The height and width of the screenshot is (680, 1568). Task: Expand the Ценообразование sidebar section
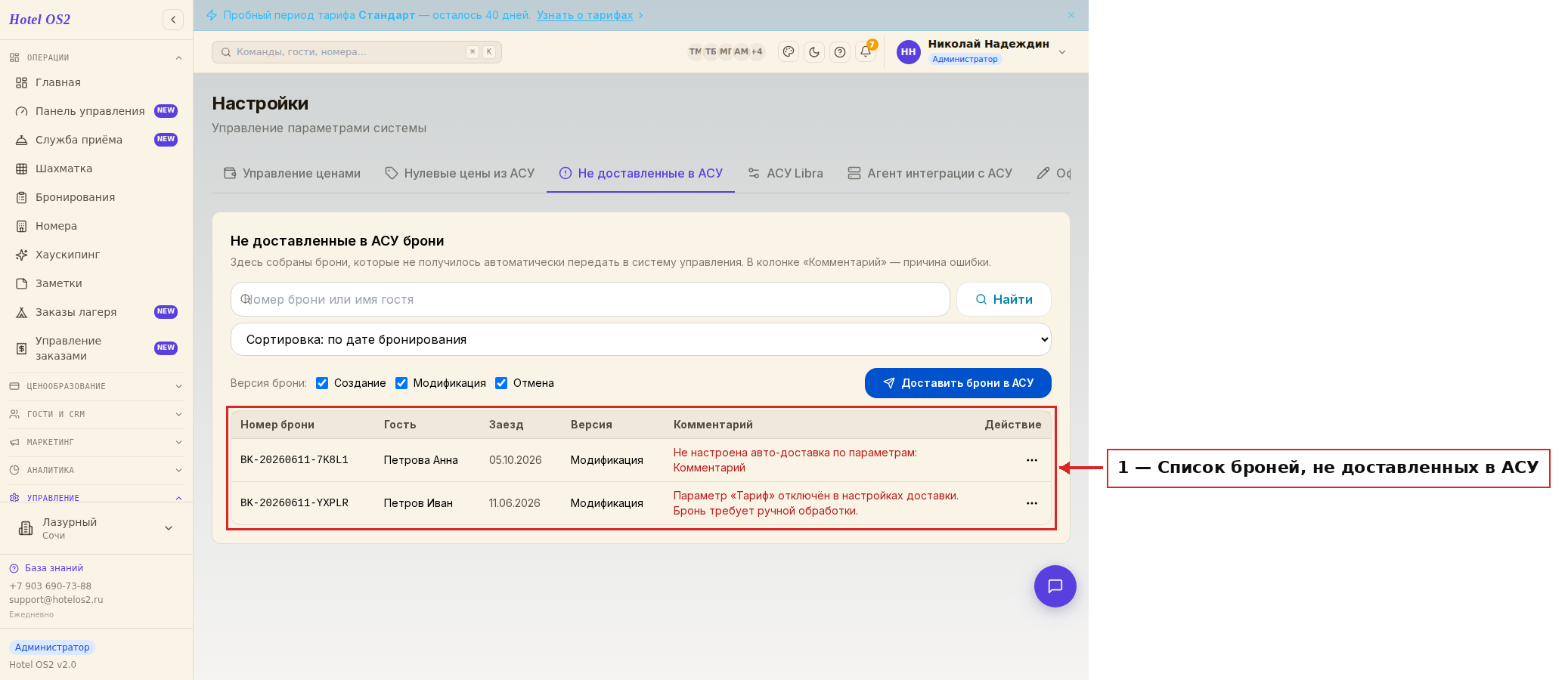pos(95,386)
